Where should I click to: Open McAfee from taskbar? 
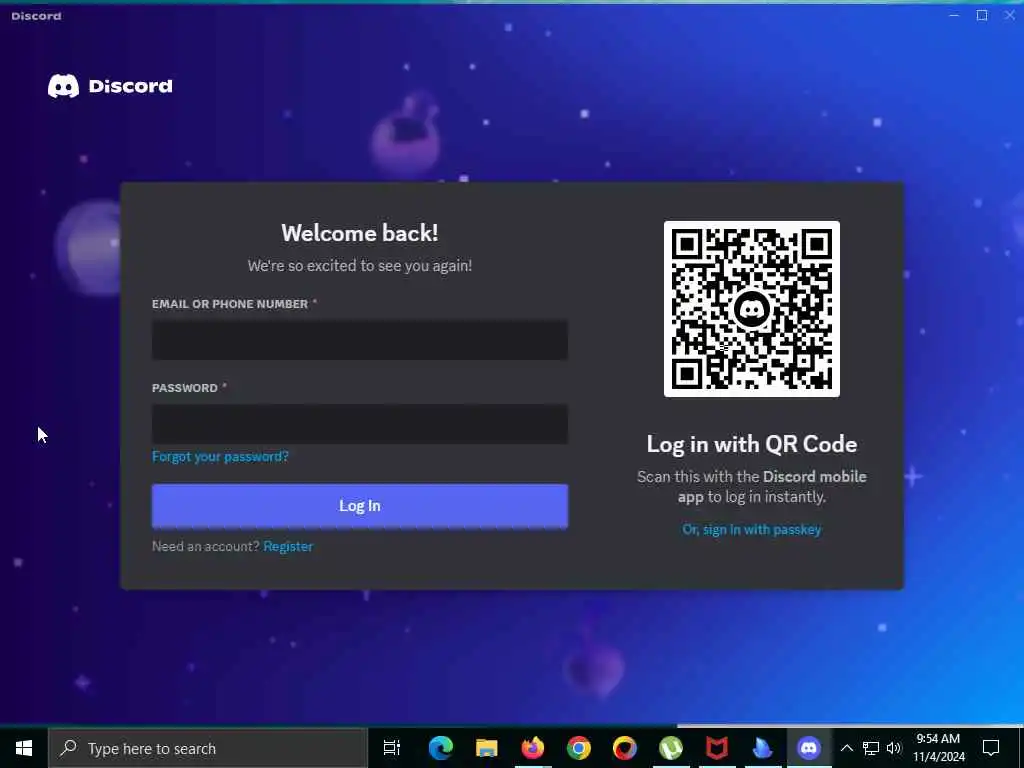(x=717, y=748)
